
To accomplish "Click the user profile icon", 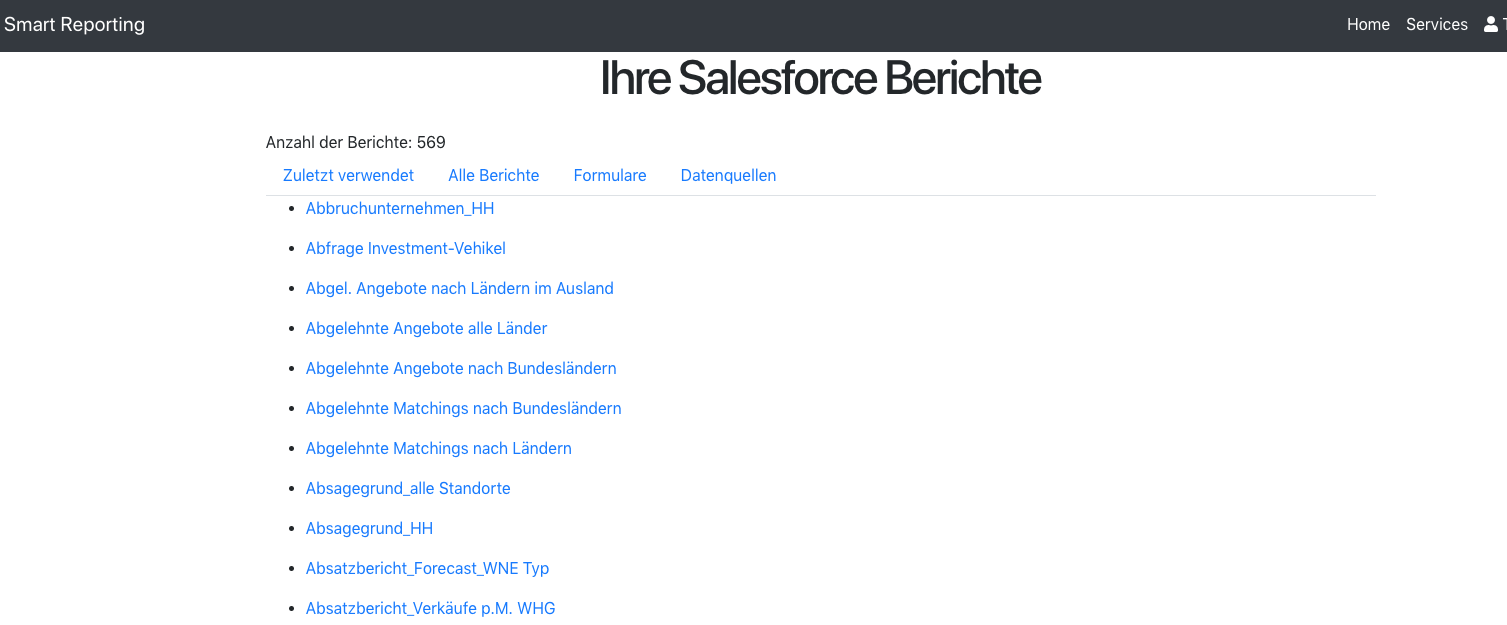I will (1491, 25).
